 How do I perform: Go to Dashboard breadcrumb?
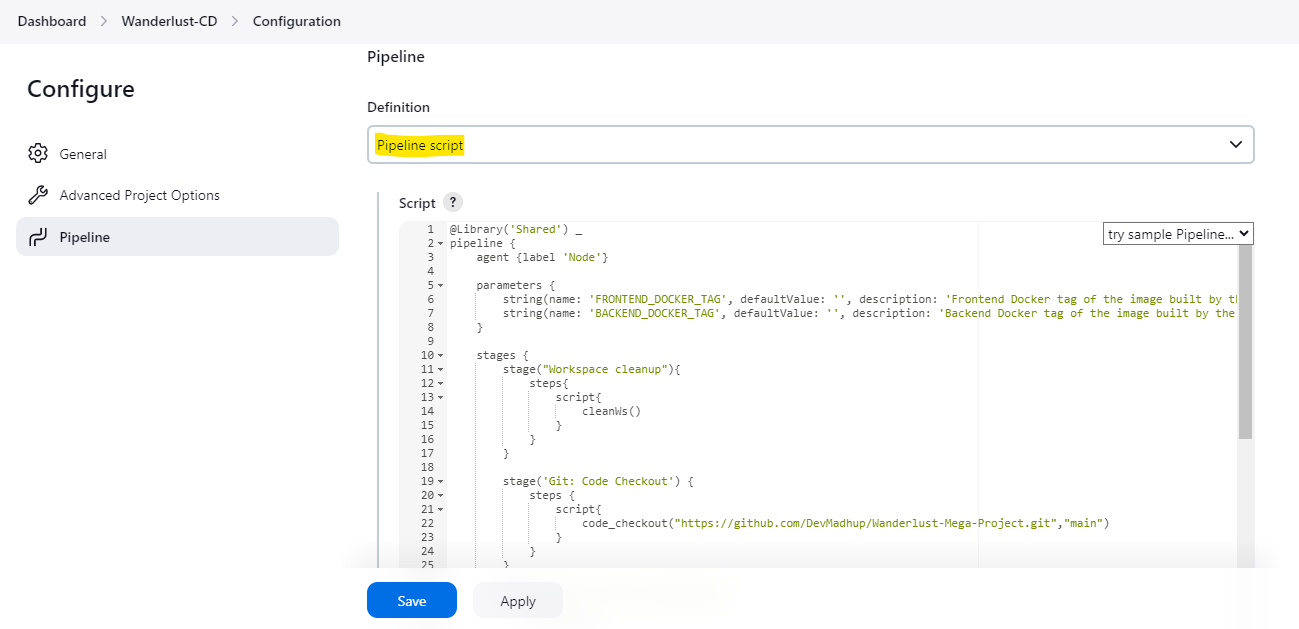coord(52,21)
